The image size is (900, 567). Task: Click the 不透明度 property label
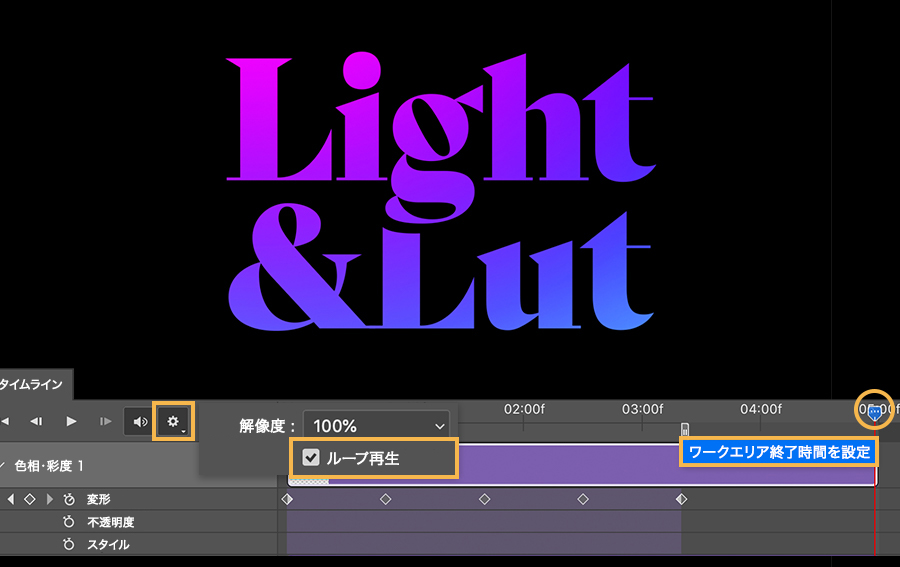(x=111, y=522)
